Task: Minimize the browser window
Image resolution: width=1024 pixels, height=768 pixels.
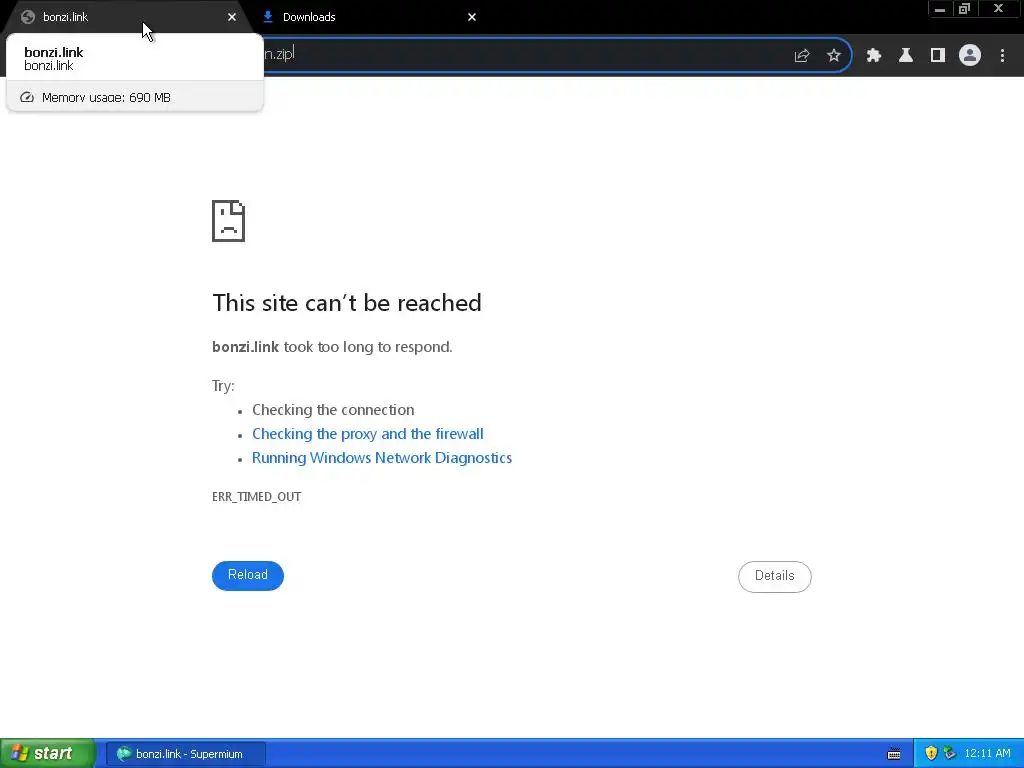Action: click(x=940, y=9)
